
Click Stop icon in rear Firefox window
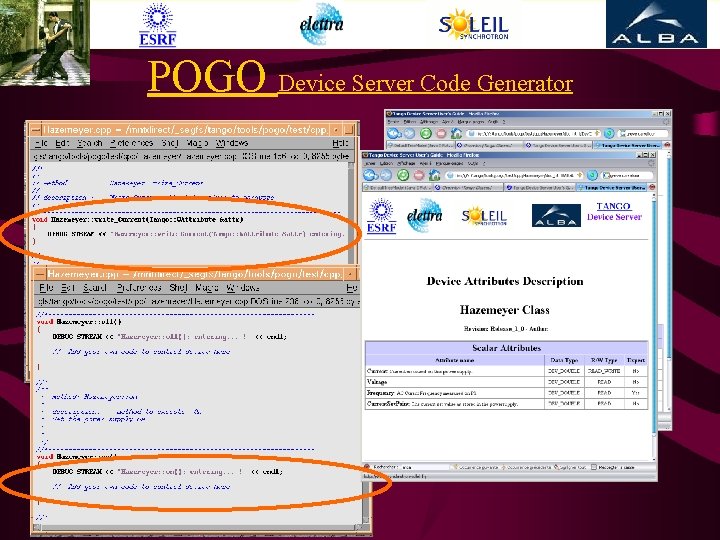point(441,133)
